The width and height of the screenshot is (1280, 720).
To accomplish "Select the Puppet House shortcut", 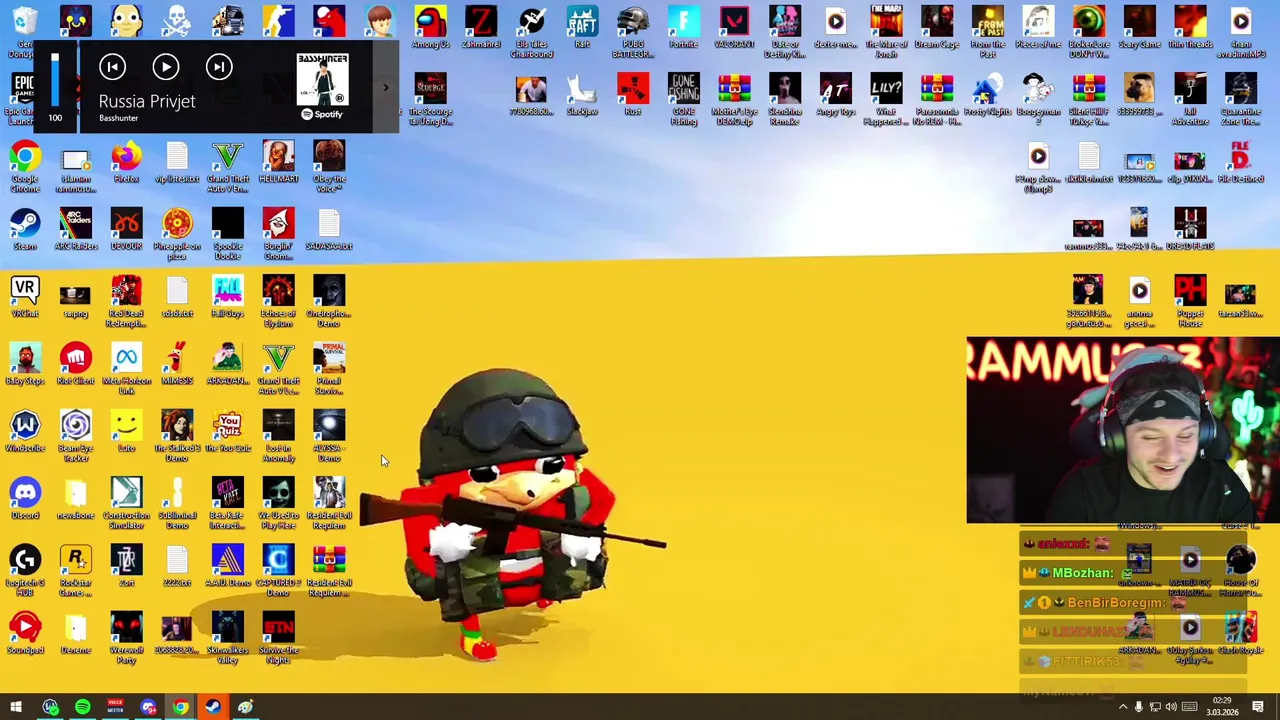I will point(1190,302).
